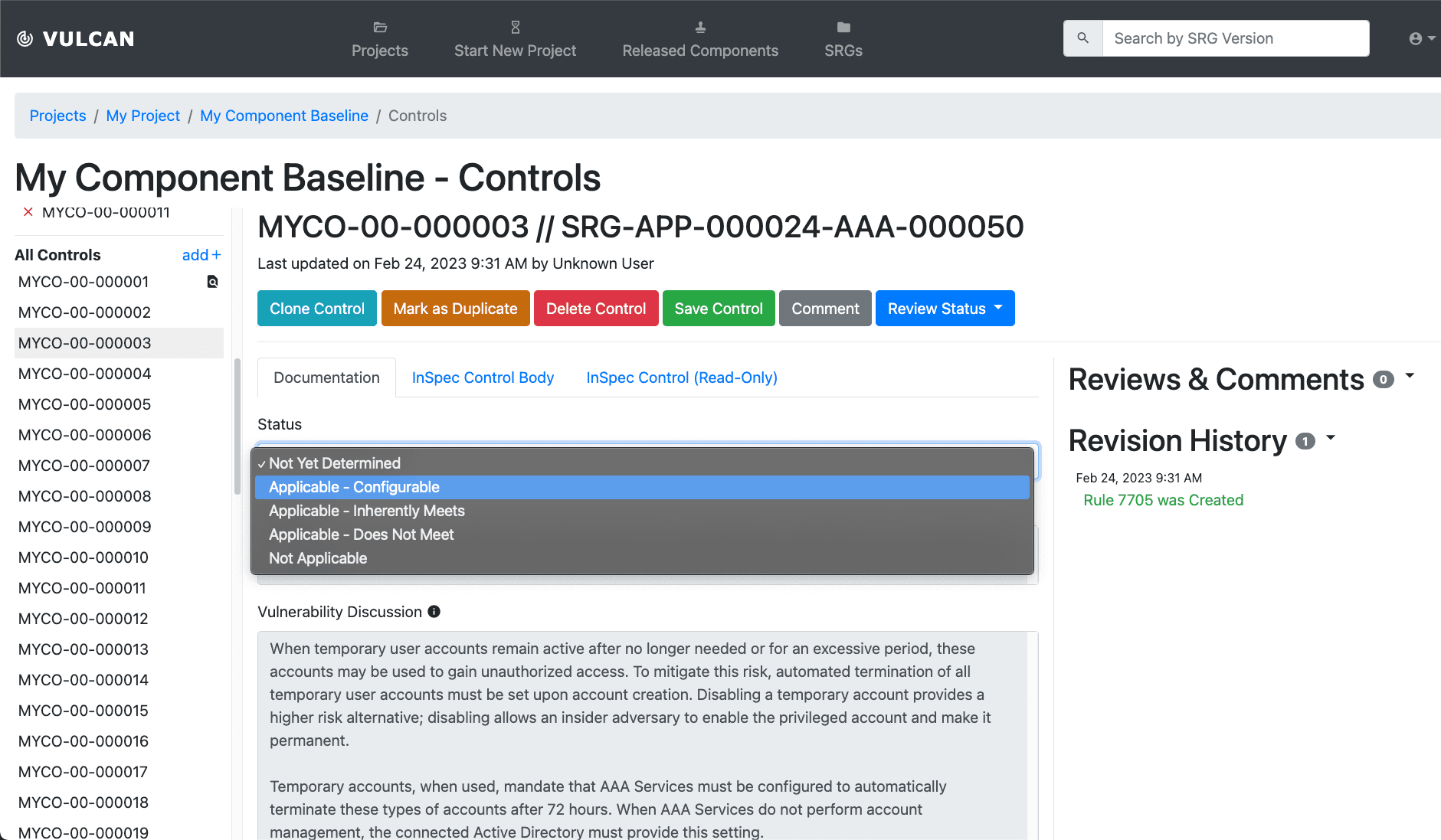
Task: Click the magnifier icon in the search bar
Action: click(1082, 38)
